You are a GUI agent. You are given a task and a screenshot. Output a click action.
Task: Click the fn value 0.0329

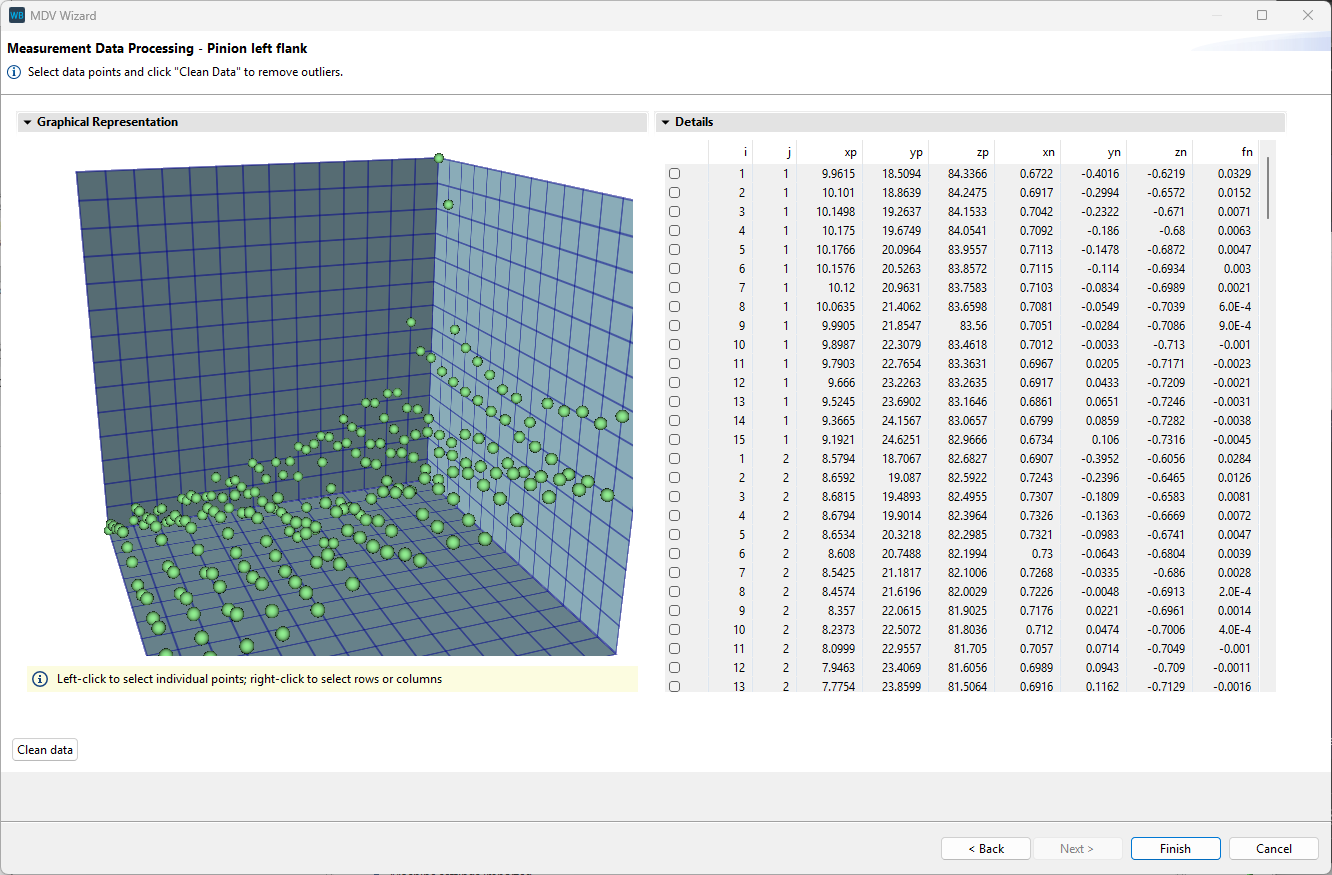tap(1236, 174)
